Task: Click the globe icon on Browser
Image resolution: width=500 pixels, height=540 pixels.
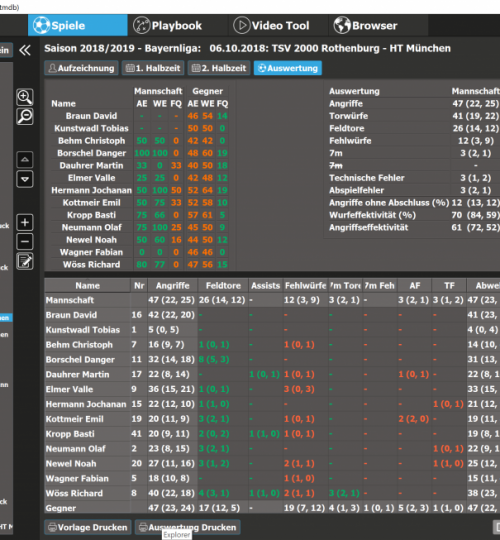Action: [342, 25]
